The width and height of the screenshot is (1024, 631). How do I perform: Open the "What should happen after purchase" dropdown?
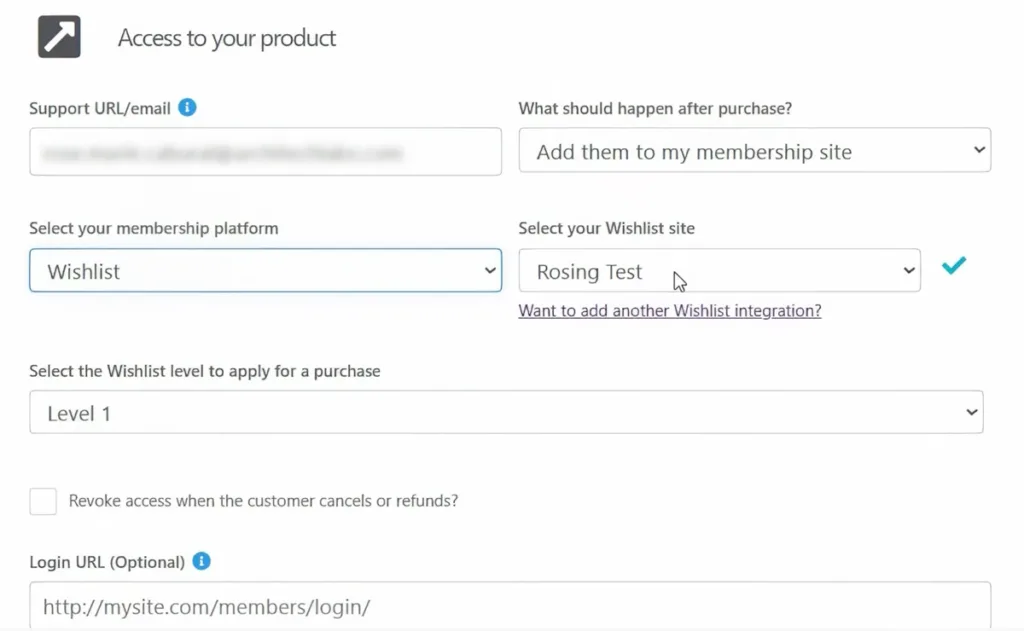[755, 150]
